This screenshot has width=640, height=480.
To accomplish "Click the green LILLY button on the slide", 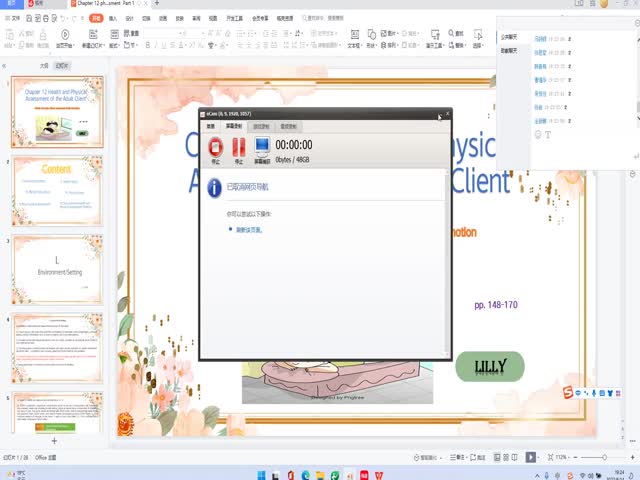I will pyautogui.click(x=490, y=367).
